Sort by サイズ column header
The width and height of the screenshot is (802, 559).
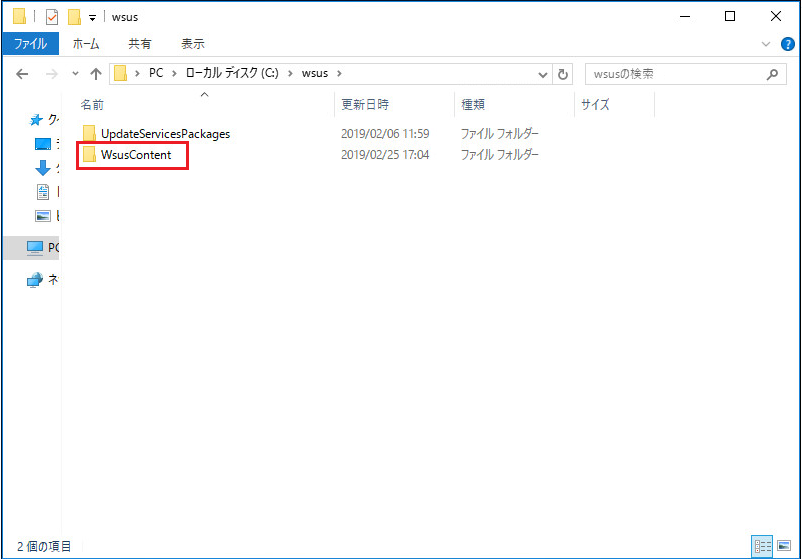[x=595, y=105]
